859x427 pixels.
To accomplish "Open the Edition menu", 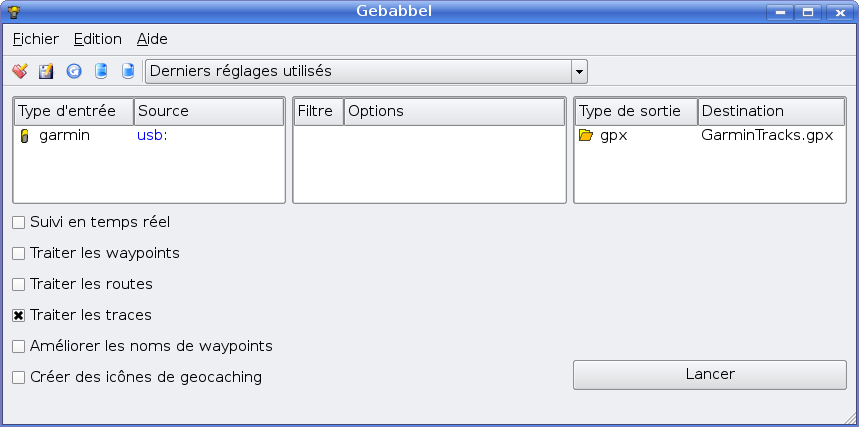I will click(98, 39).
